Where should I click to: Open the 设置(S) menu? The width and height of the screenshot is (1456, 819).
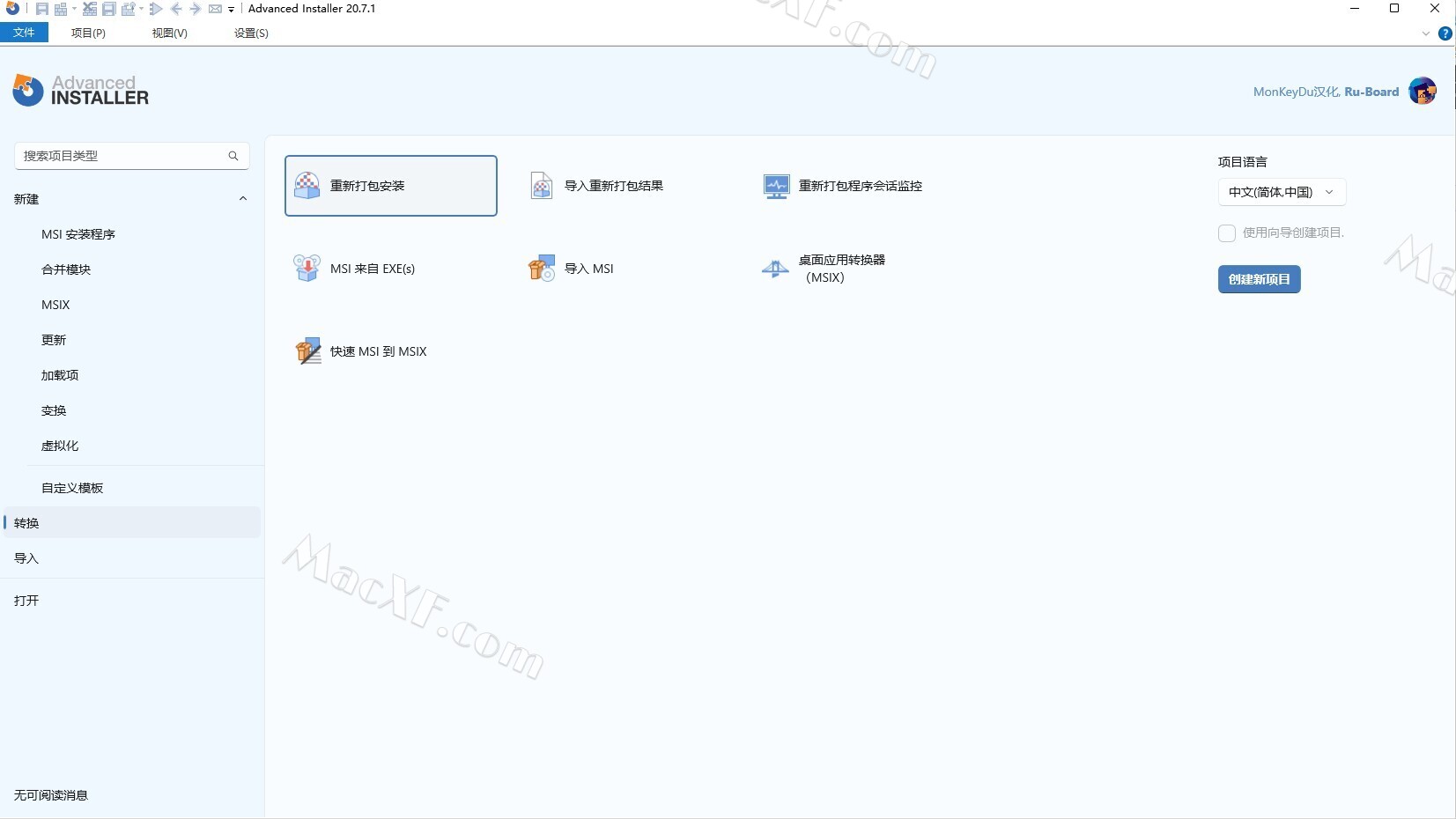pos(251,33)
